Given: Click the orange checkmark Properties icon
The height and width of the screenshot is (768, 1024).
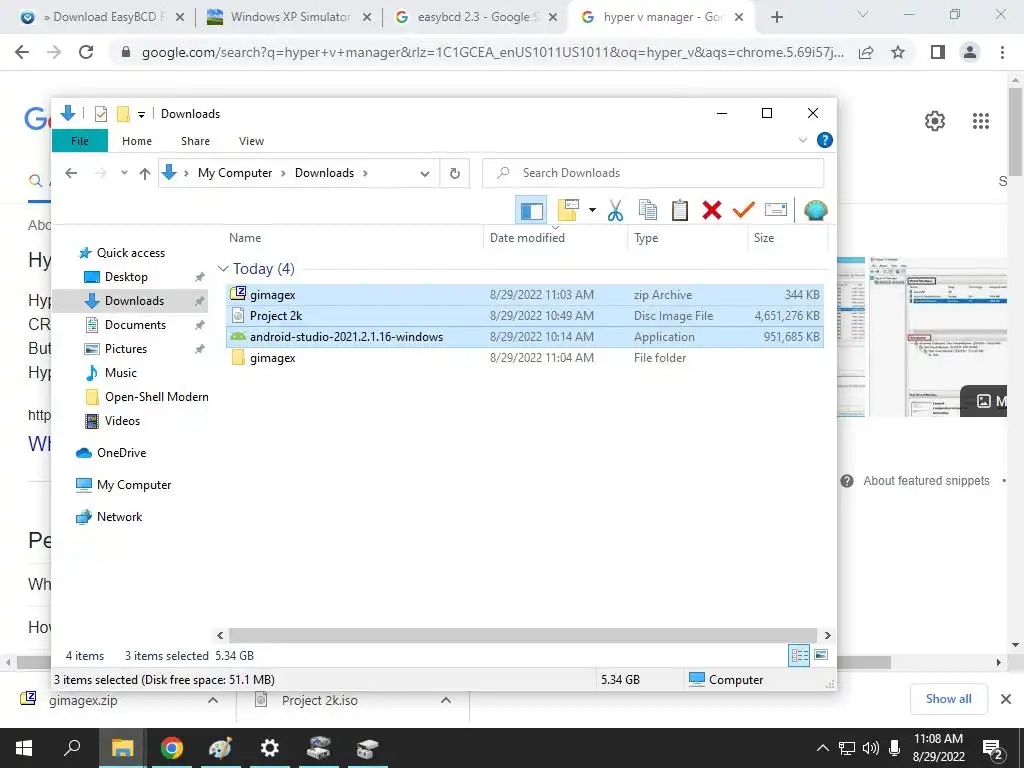Looking at the screenshot, I should click(x=744, y=210).
